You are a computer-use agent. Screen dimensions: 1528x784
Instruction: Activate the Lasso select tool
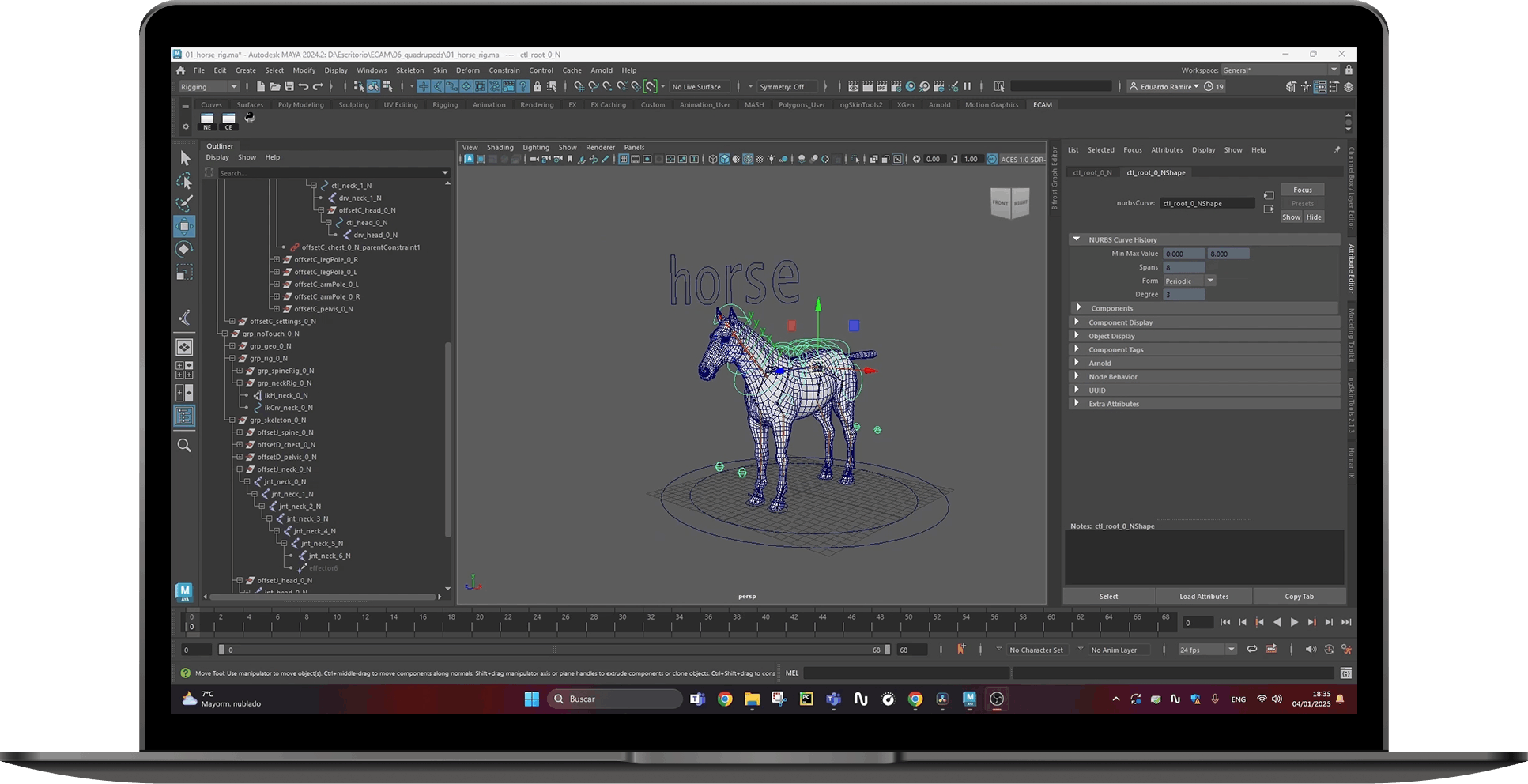coord(183,181)
